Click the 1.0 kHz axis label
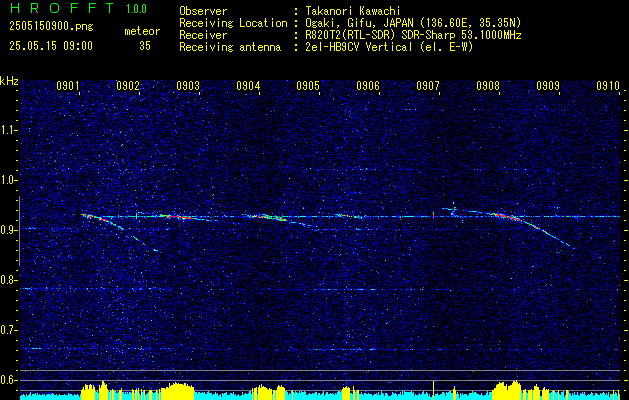 [8, 180]
